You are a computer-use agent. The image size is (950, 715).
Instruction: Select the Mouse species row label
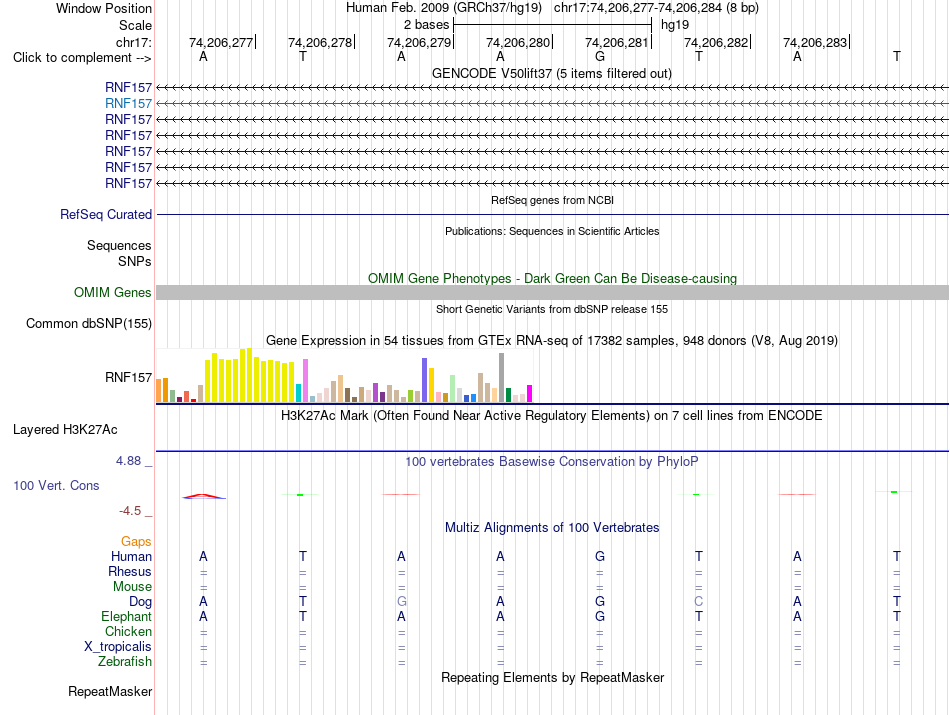[133, 587]
